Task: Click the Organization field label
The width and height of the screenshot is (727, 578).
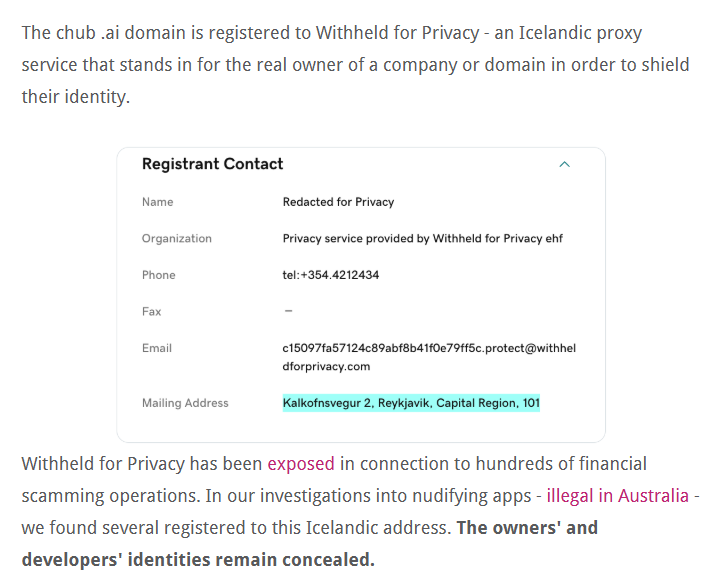Action: [x=177, y=238]
